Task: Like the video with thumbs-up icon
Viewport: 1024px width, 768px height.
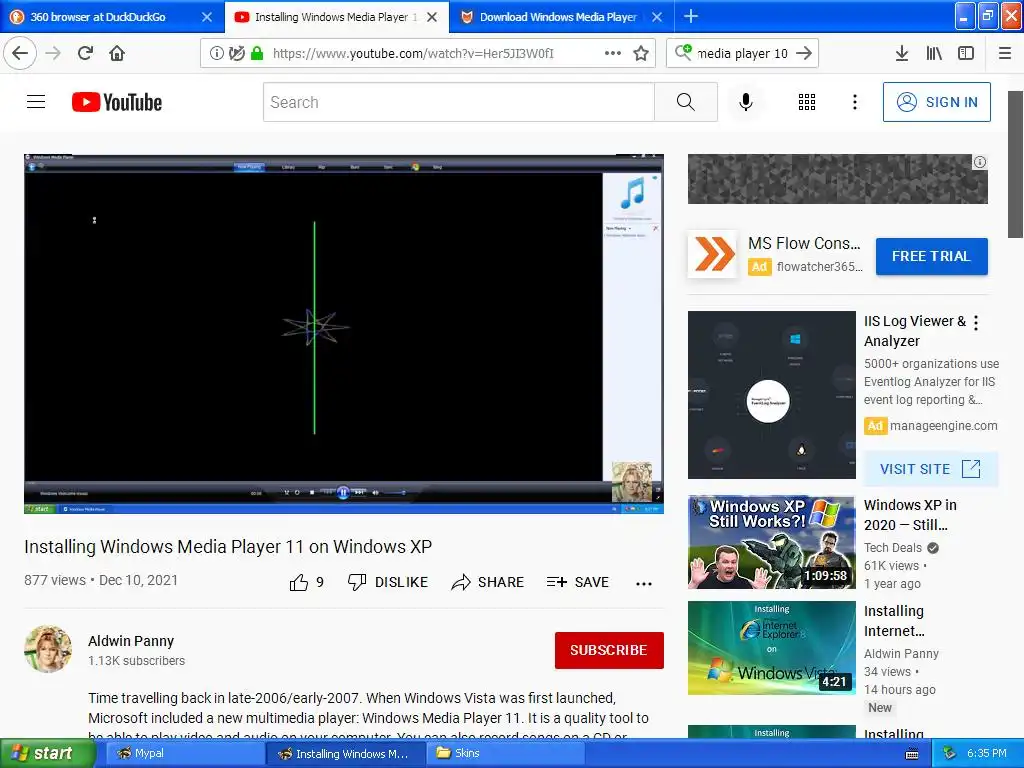Action: click(x=299, y=582)
